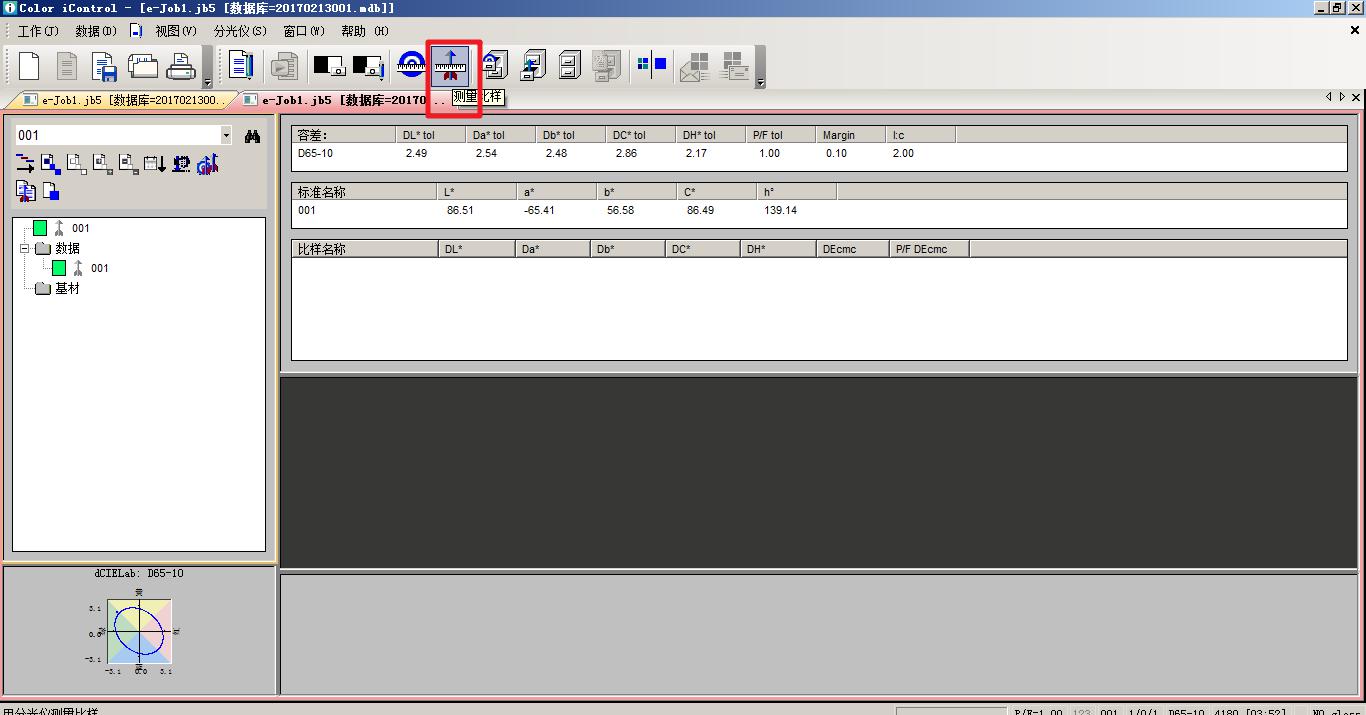Click green swatch of 001 under 数据
Viewport: 1366px width, 715px height.
click(59, 268)
